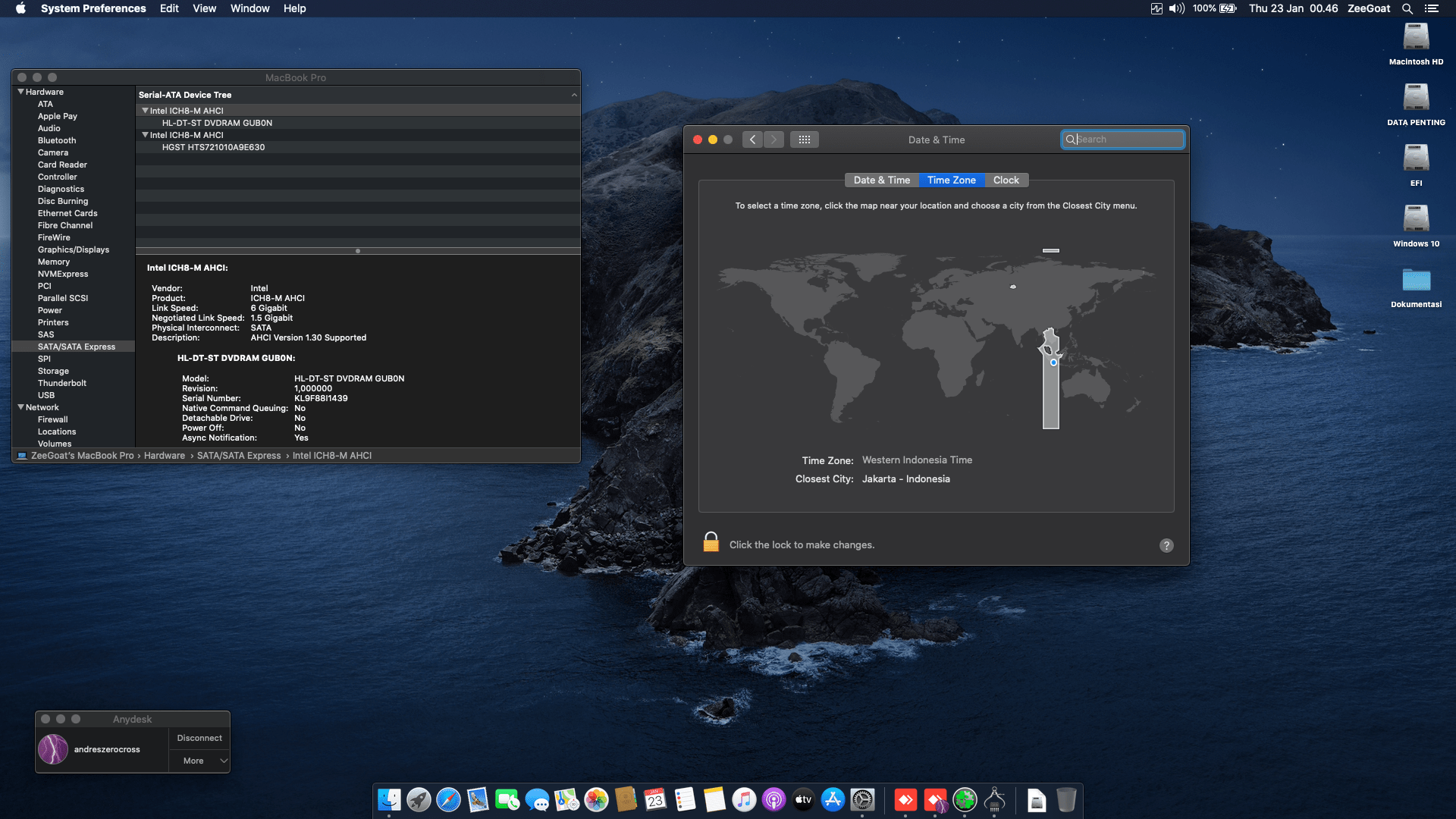This screenshot has width=1456, height=819.
Task: Open Music app in the Dock
Action: click(x=744, y=799)
